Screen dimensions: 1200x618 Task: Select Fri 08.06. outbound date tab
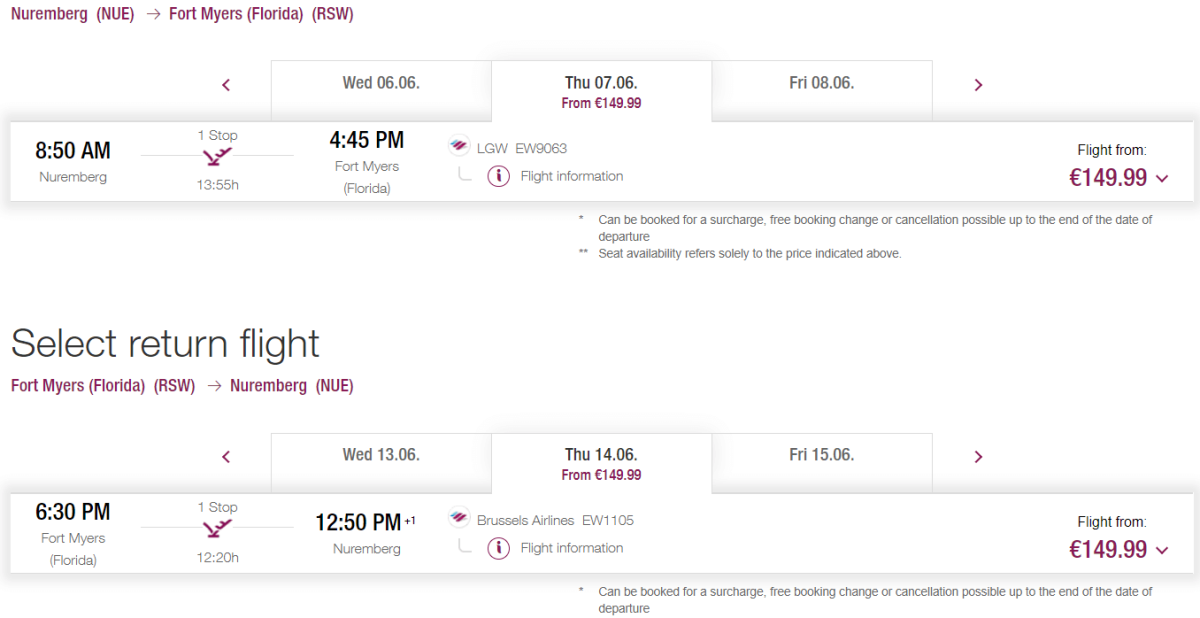click(x=821, y=84)
